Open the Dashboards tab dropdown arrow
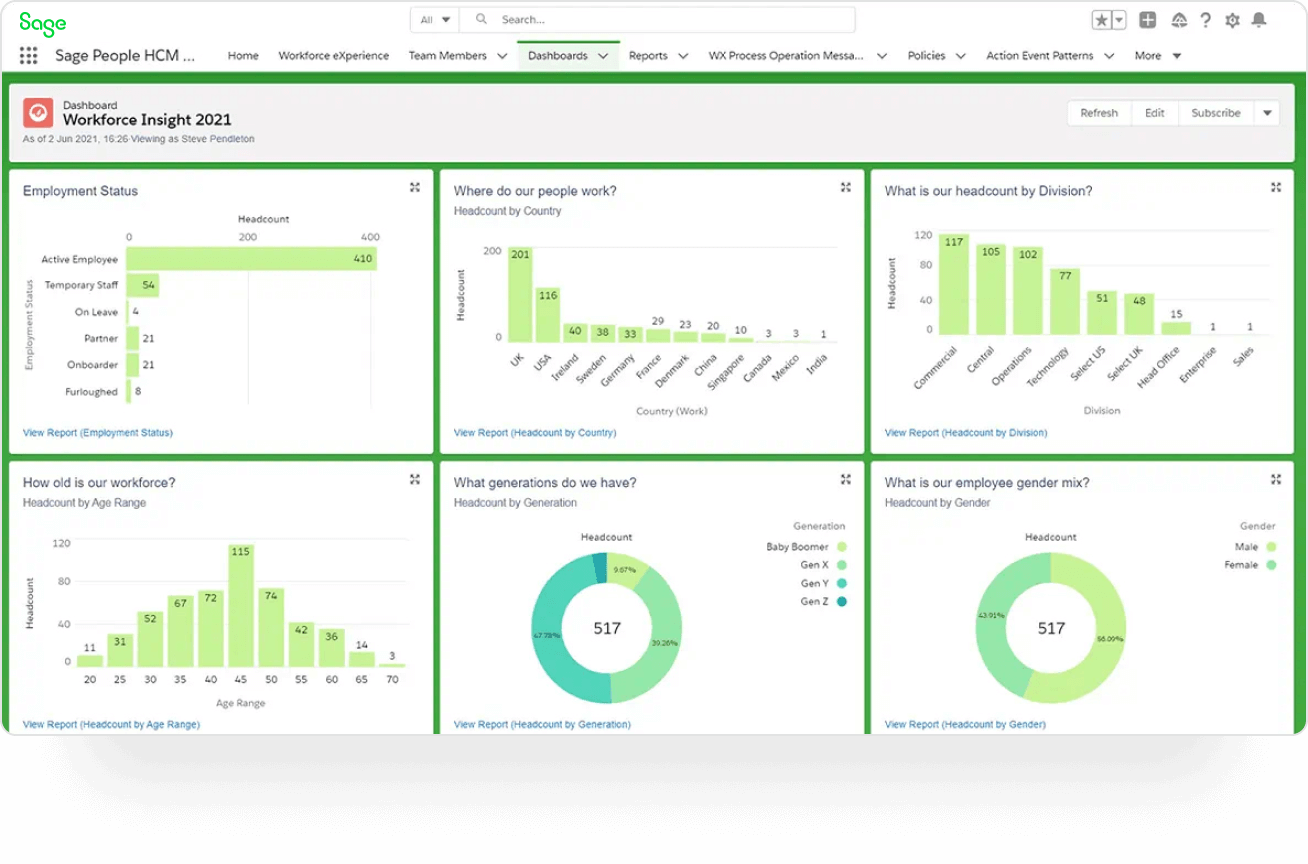1308x864 pixels. (603, 55)
